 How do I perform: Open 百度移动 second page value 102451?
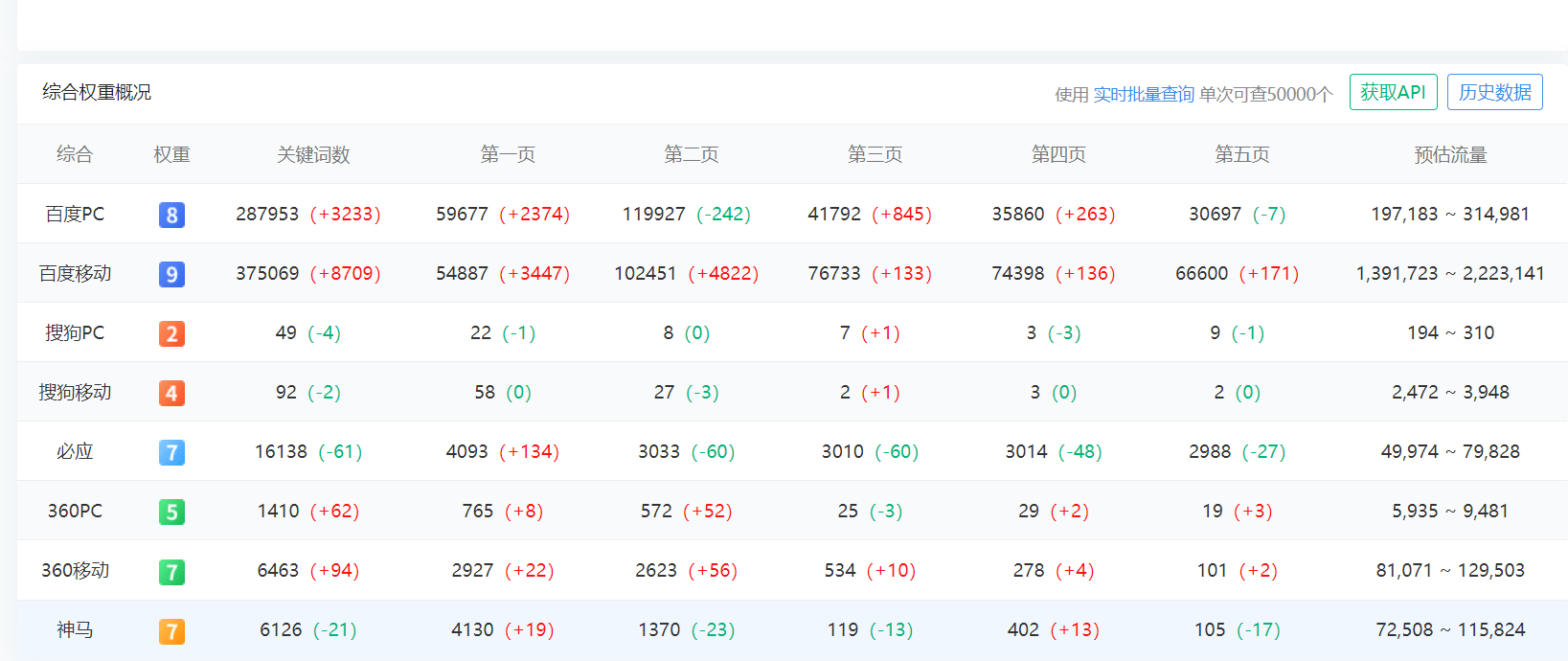point(646,273)
